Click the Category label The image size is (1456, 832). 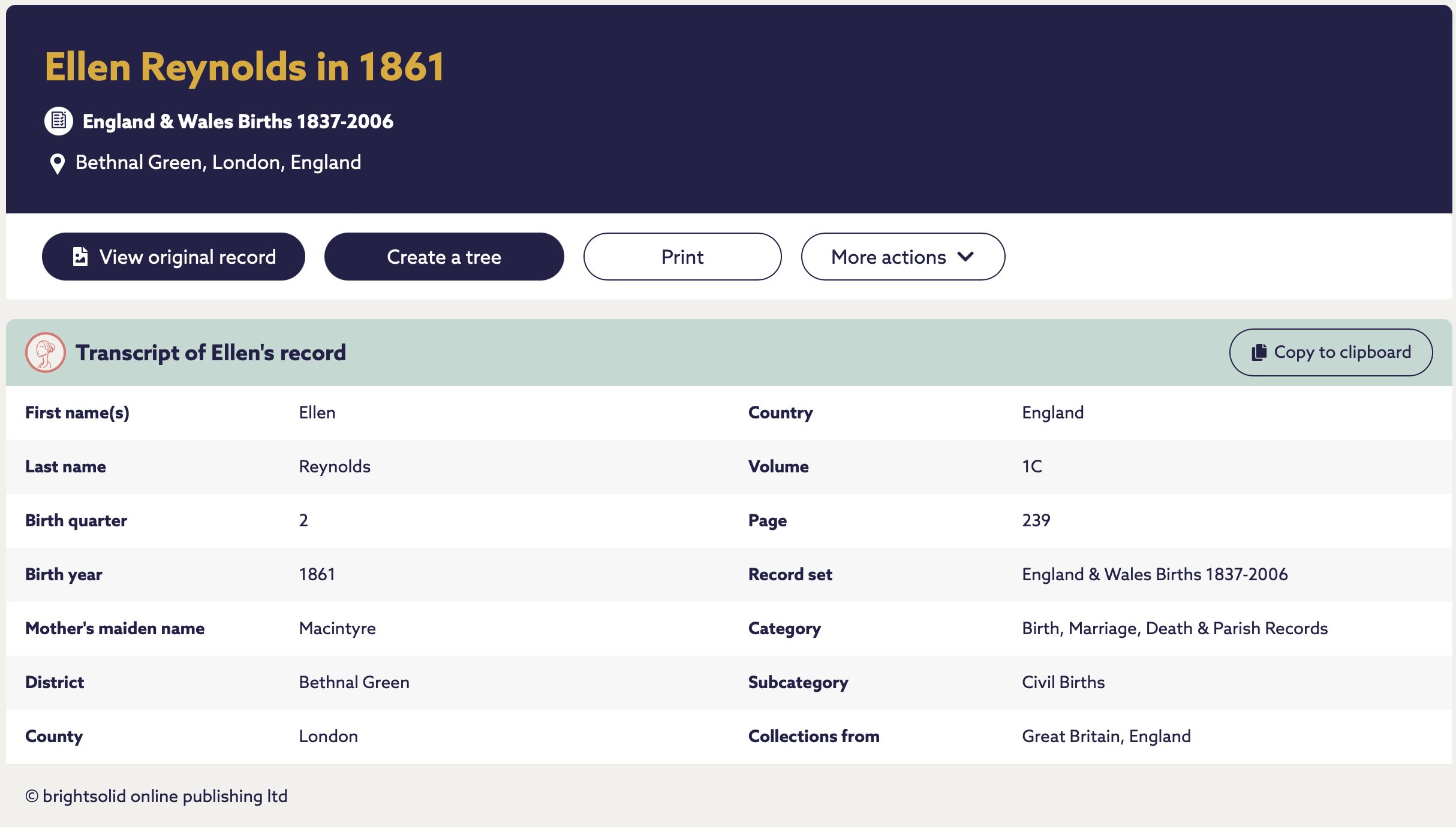[x=784, y=629]
